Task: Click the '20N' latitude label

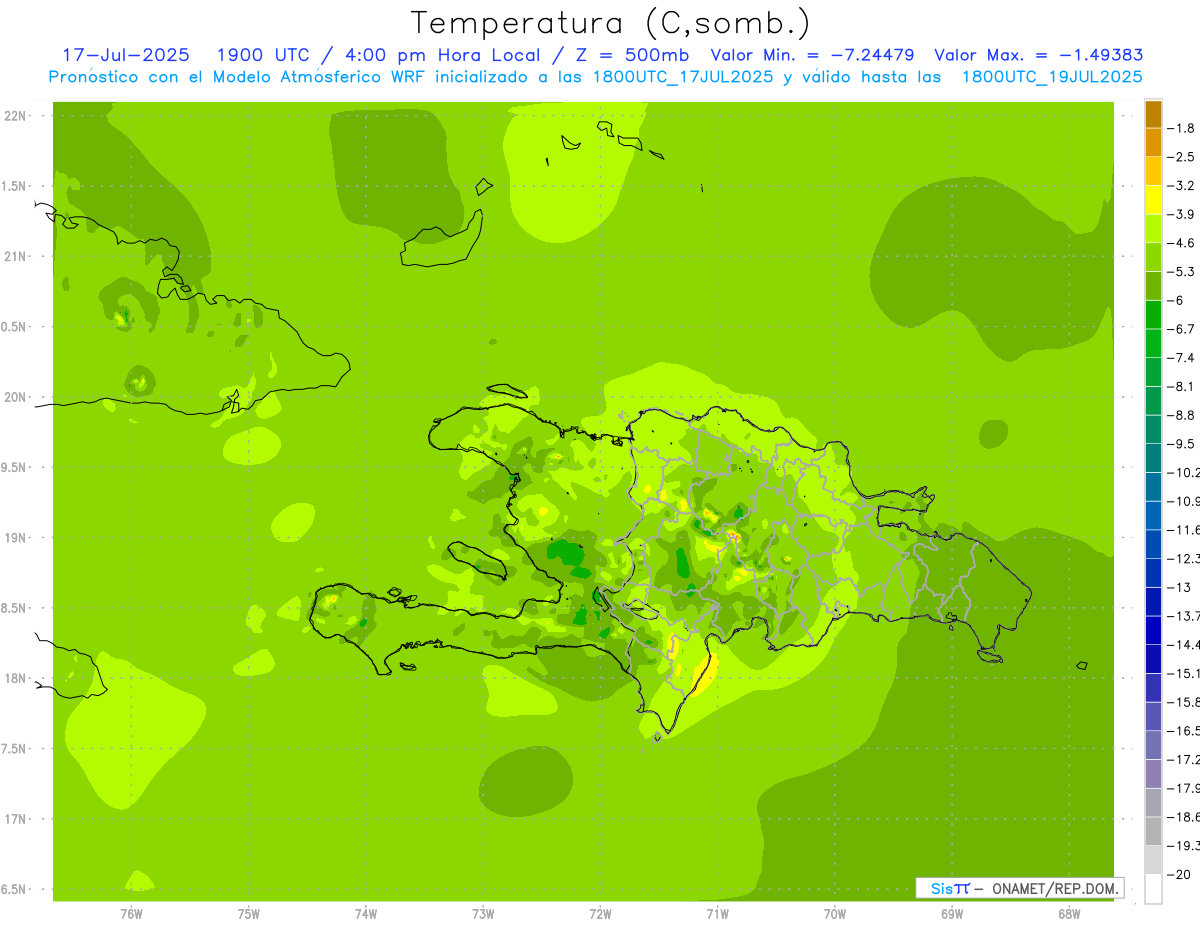Action: 16,397
